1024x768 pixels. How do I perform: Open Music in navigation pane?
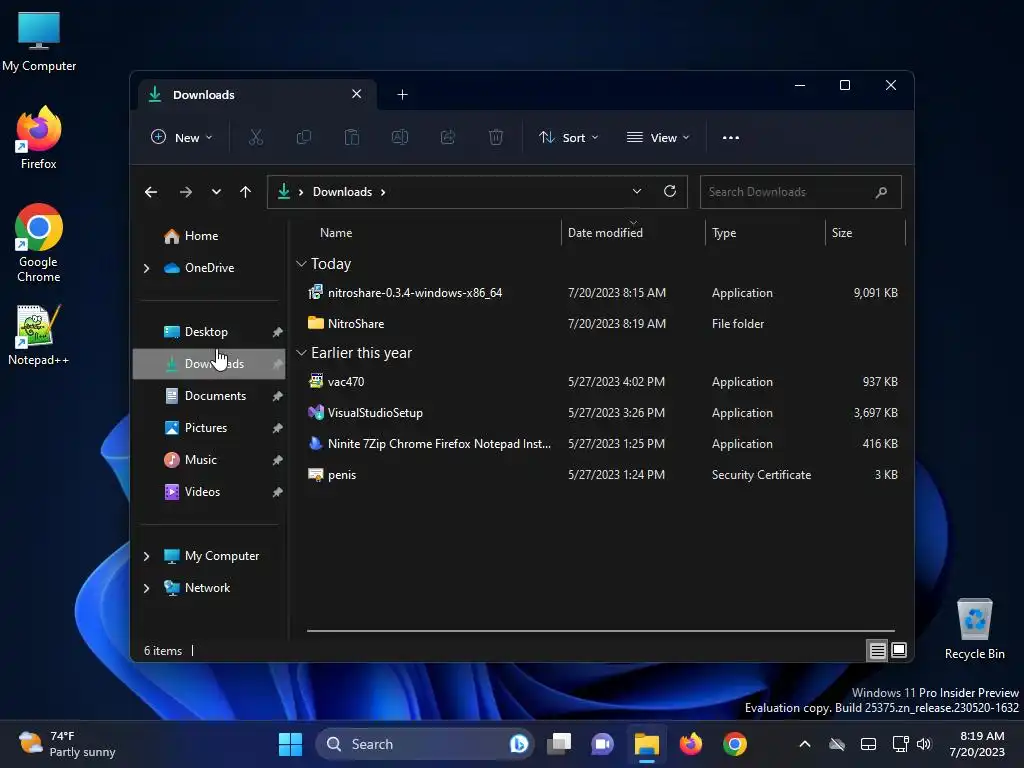(209, 460)
